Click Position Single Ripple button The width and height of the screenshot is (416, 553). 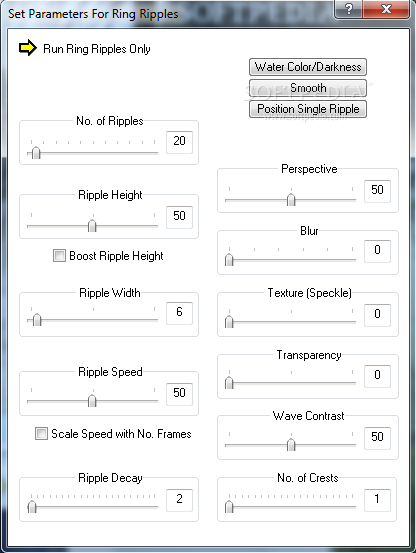click(x=308, y=109)
